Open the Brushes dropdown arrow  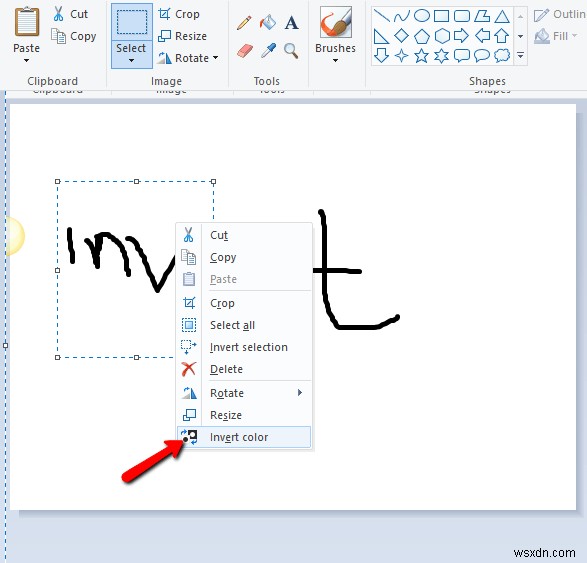pyautogui.click(x=335, y=60)
